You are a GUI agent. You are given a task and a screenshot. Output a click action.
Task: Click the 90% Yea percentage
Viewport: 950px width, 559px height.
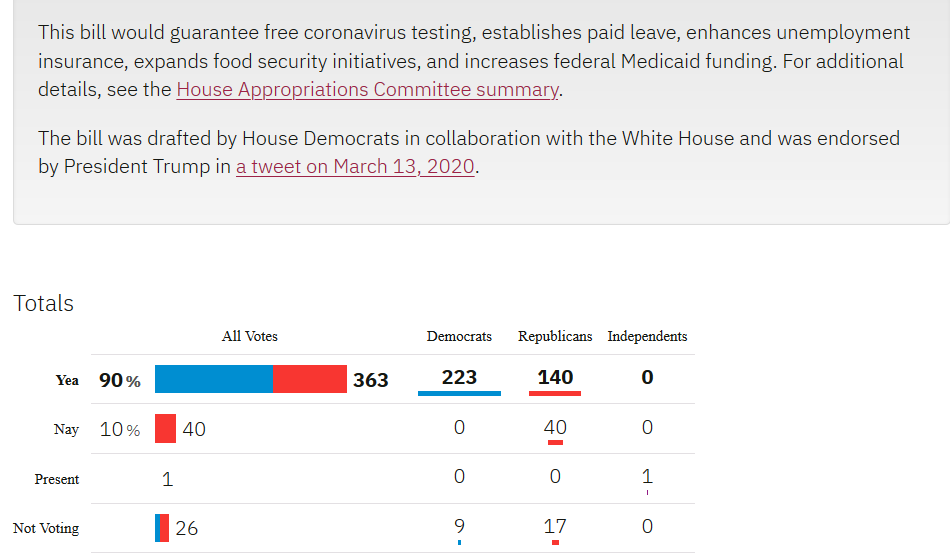tap(120, 380)
